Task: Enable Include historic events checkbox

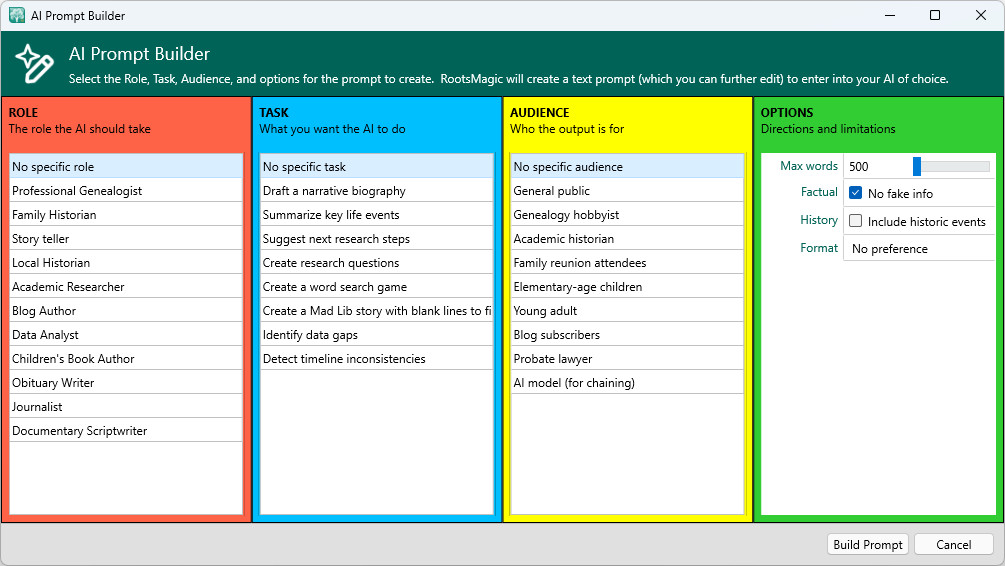Action: point(856,221)
